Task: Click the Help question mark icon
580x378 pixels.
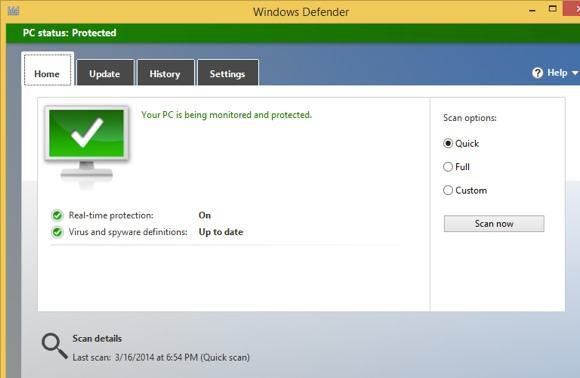Action: (x=537, y=73)
